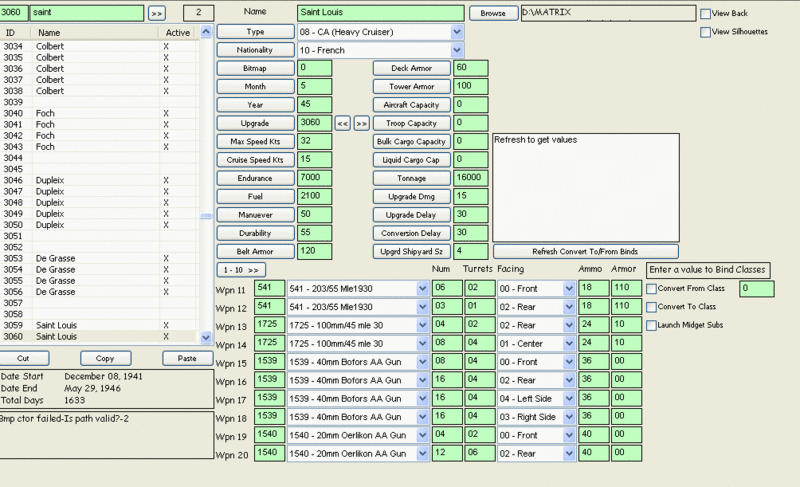Click the Max Speed Kts button
800x487 pixels.
point(256,142)
